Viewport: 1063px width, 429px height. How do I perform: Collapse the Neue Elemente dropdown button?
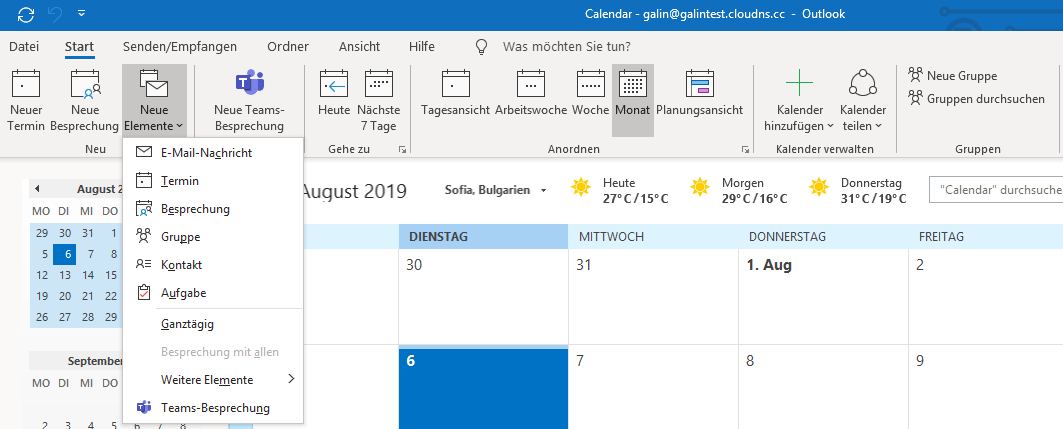pyautogui.click(x=154, y=101)
